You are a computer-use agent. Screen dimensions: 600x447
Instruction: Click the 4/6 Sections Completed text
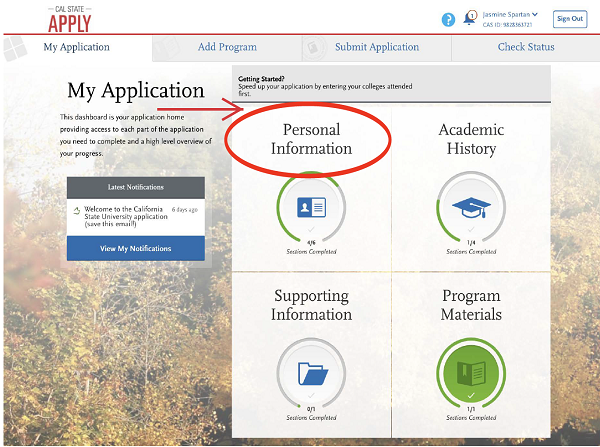pos(311,247)
